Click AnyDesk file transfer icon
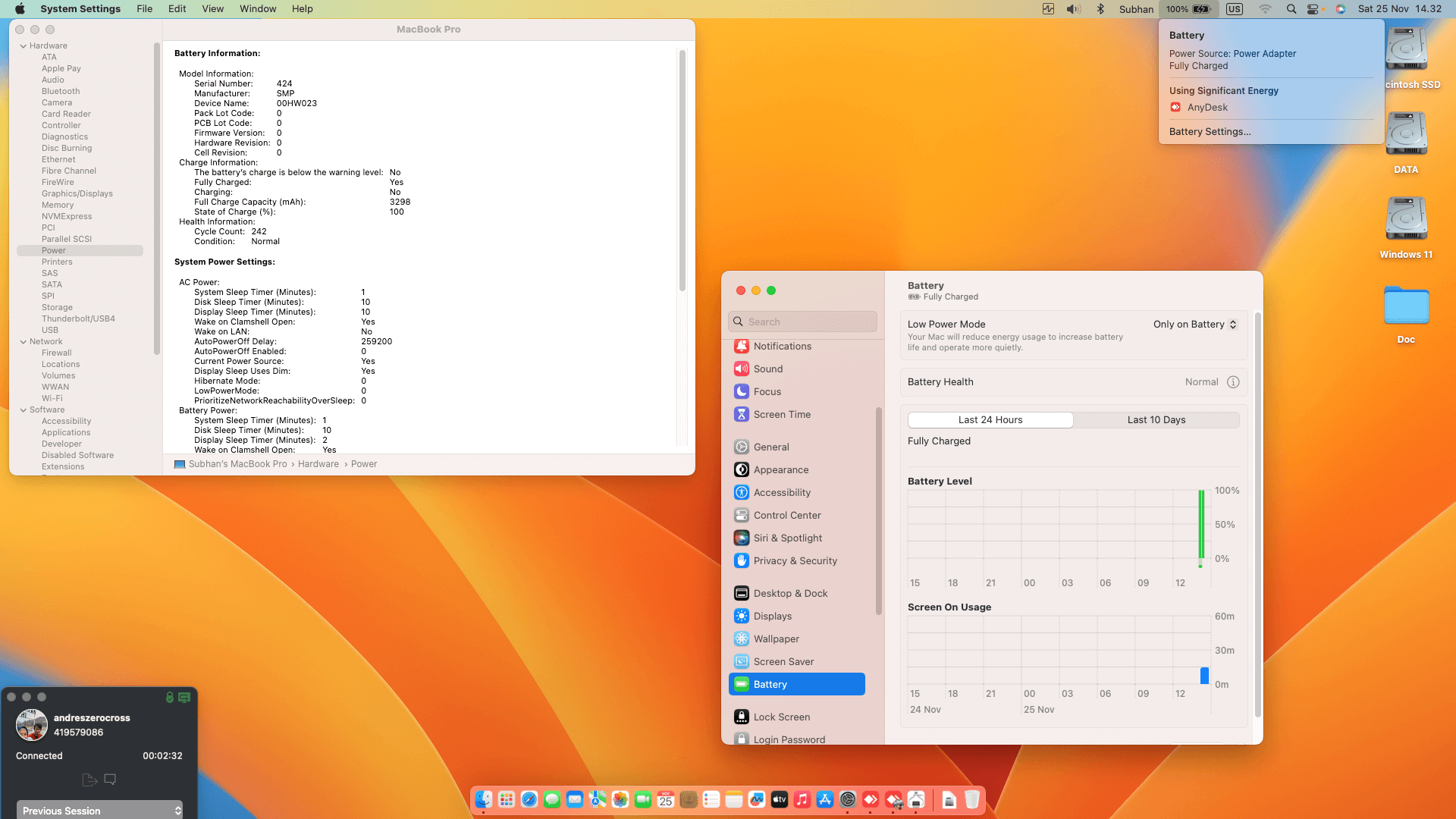 click(89, 780)
